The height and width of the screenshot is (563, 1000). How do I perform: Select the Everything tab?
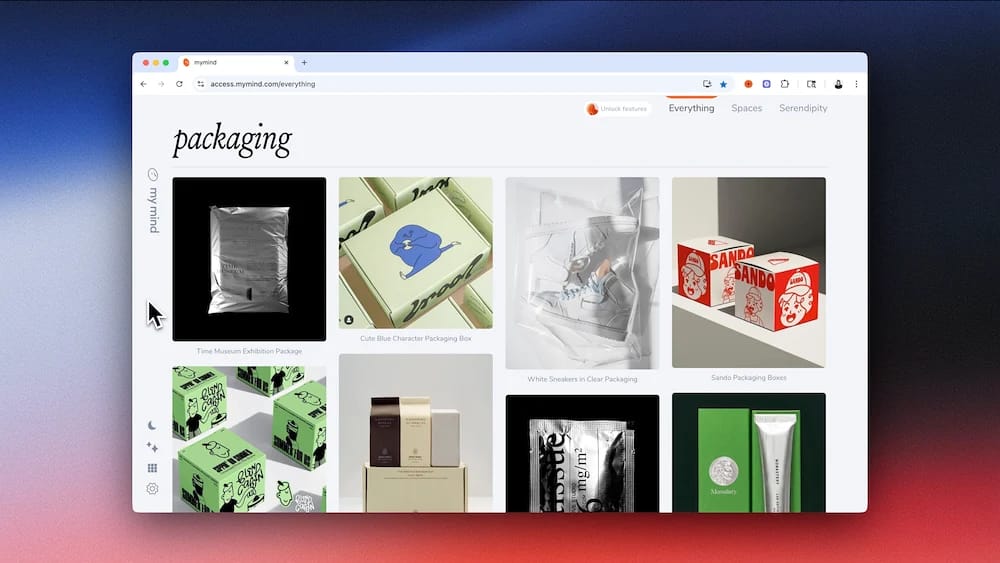[x=691, y=108]
